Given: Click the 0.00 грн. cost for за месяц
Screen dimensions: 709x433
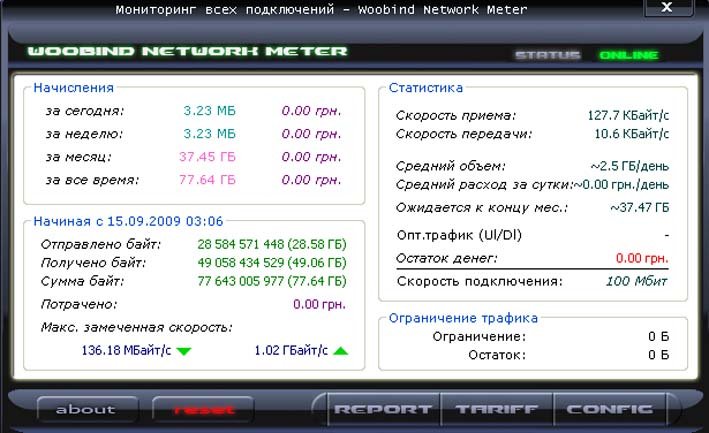Looking at the screenshot, I should 312,157.
